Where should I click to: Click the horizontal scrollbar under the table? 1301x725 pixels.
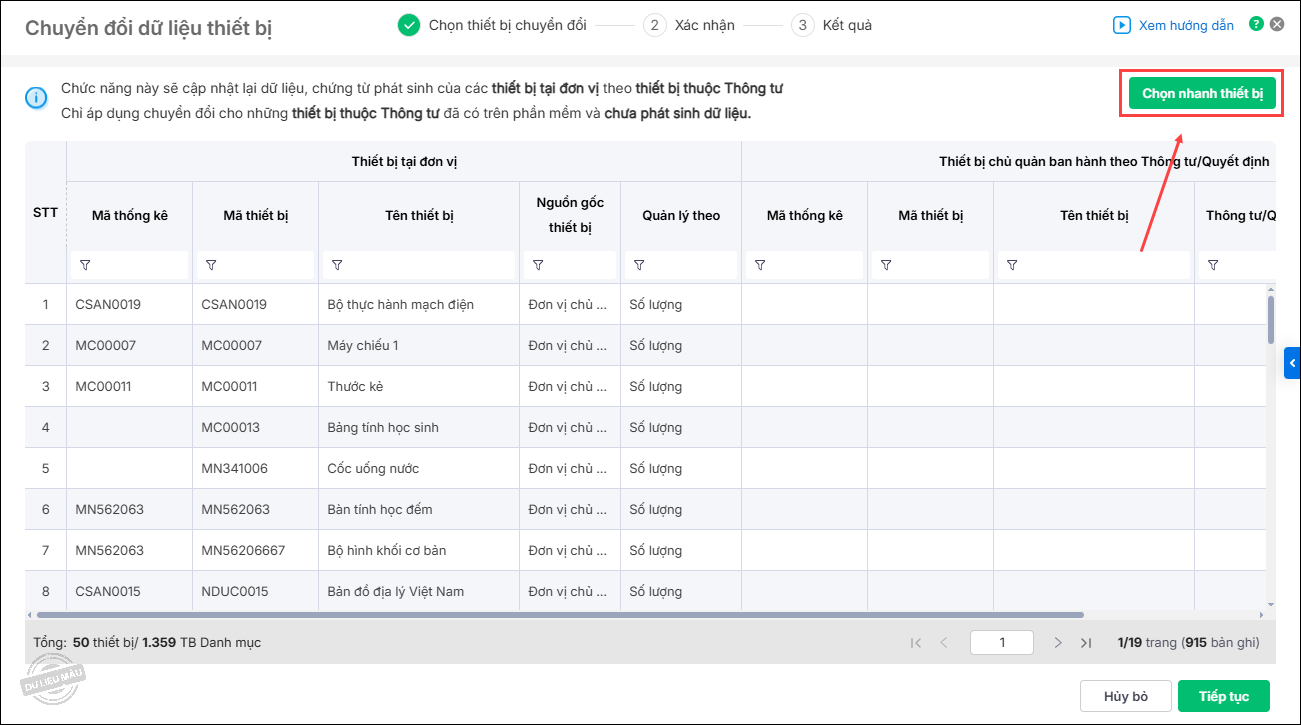[x=560, y=615]
